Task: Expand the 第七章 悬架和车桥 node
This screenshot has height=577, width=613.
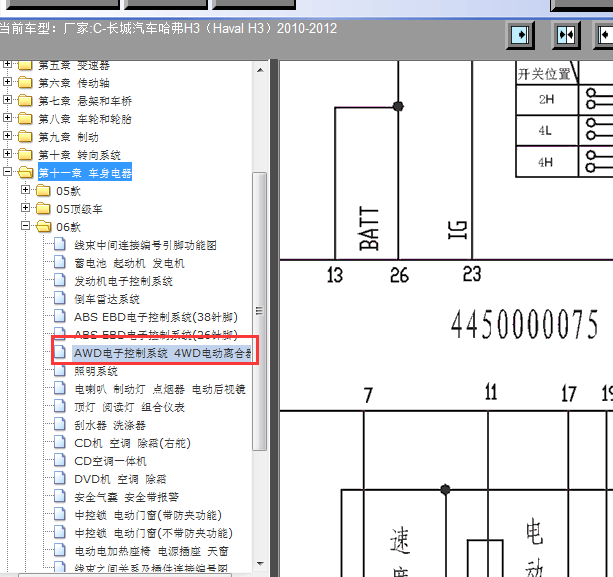Action: click(x=7, y=99)
